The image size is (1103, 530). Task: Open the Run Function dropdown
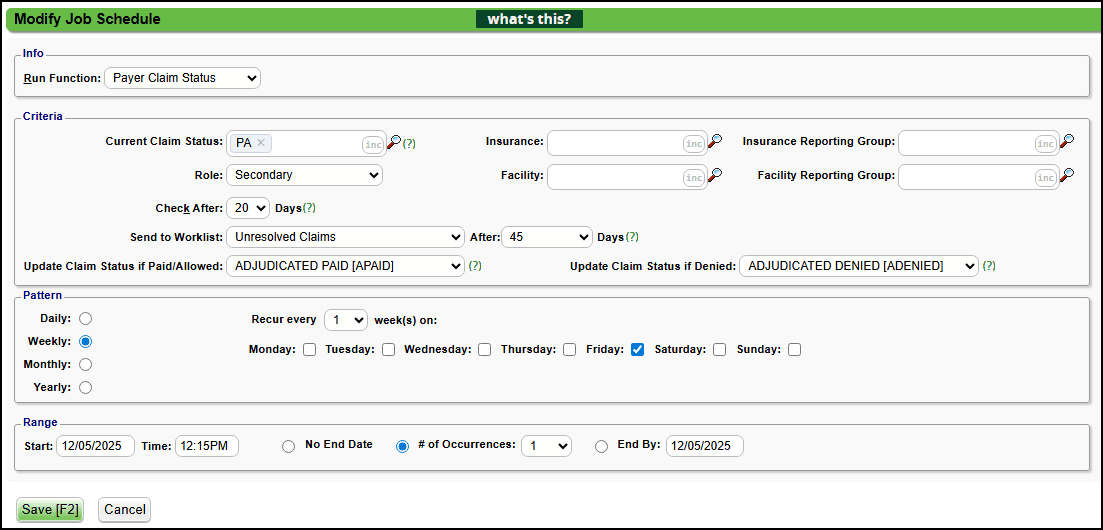[x=182, y=78]
